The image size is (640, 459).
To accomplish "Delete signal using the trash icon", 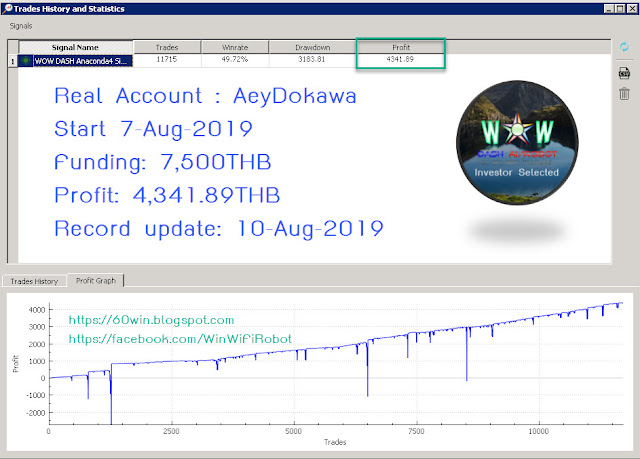I will point(624,94).
